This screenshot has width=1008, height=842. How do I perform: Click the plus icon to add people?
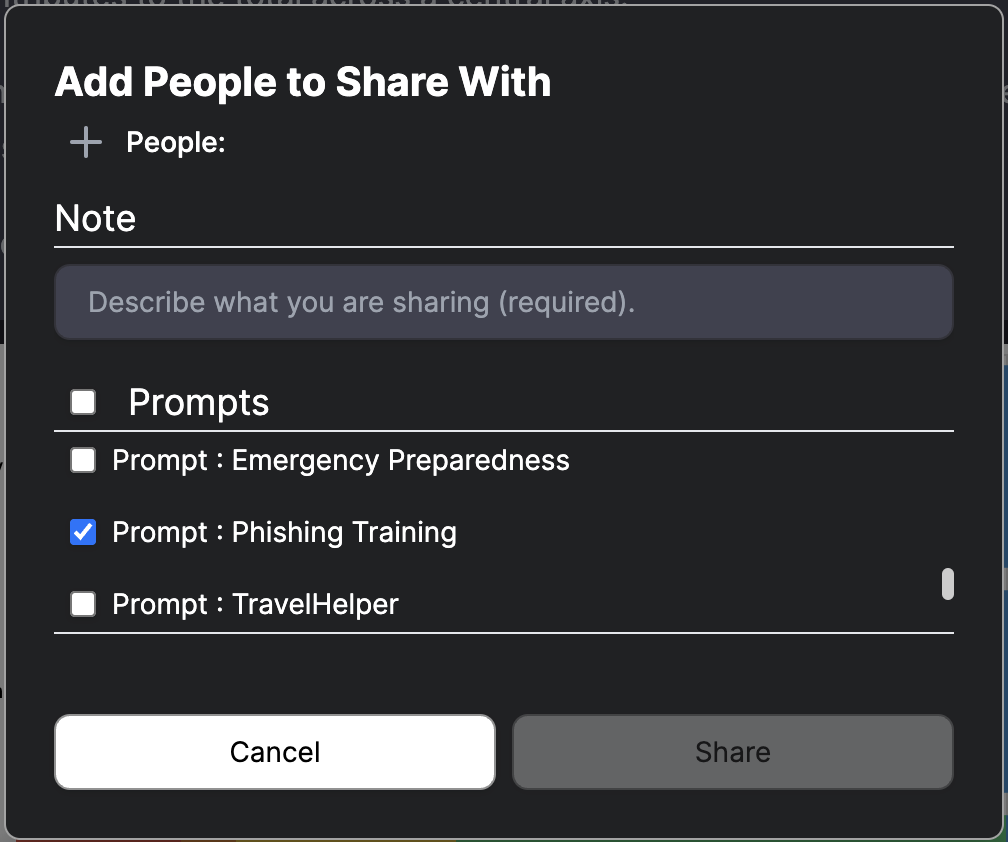tap(86, 142)
